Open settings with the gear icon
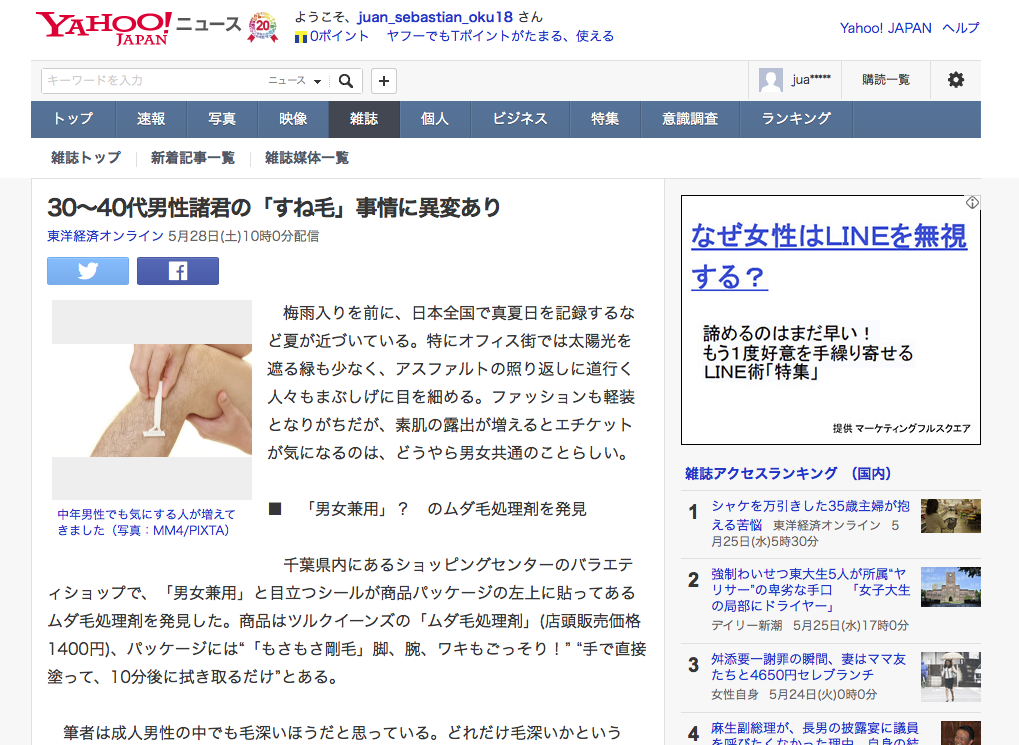The width and height of the screenshot is (1019, 745). pos(956,80)
